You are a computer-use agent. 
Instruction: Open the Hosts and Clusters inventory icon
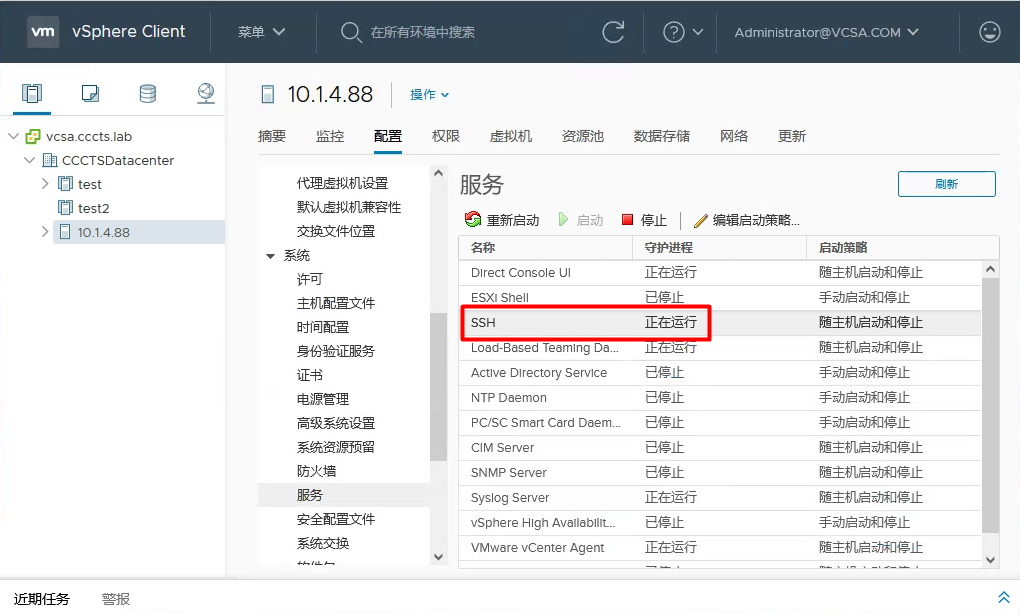pyautogui.click(x=31, y=92)
